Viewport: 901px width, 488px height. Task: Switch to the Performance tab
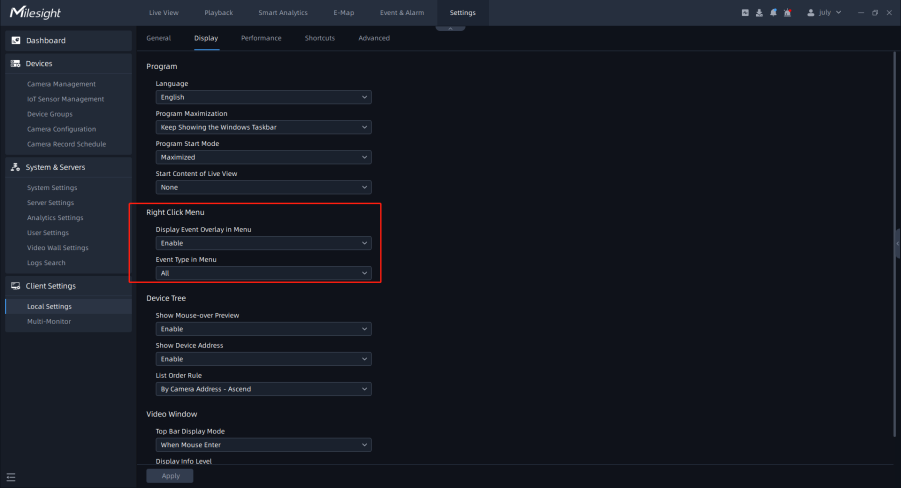261,38
